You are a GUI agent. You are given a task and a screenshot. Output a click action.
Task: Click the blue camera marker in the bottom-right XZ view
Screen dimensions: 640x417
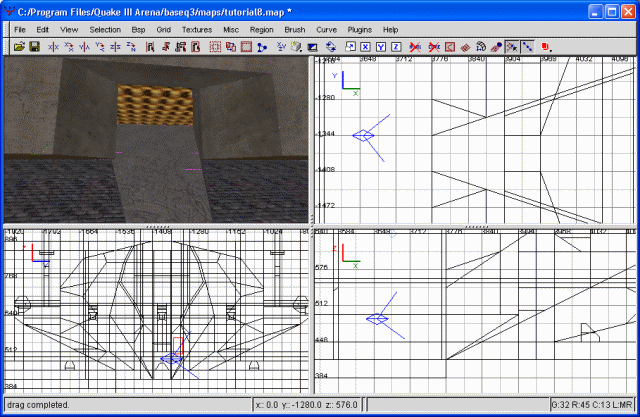click(x=377, y=319)
